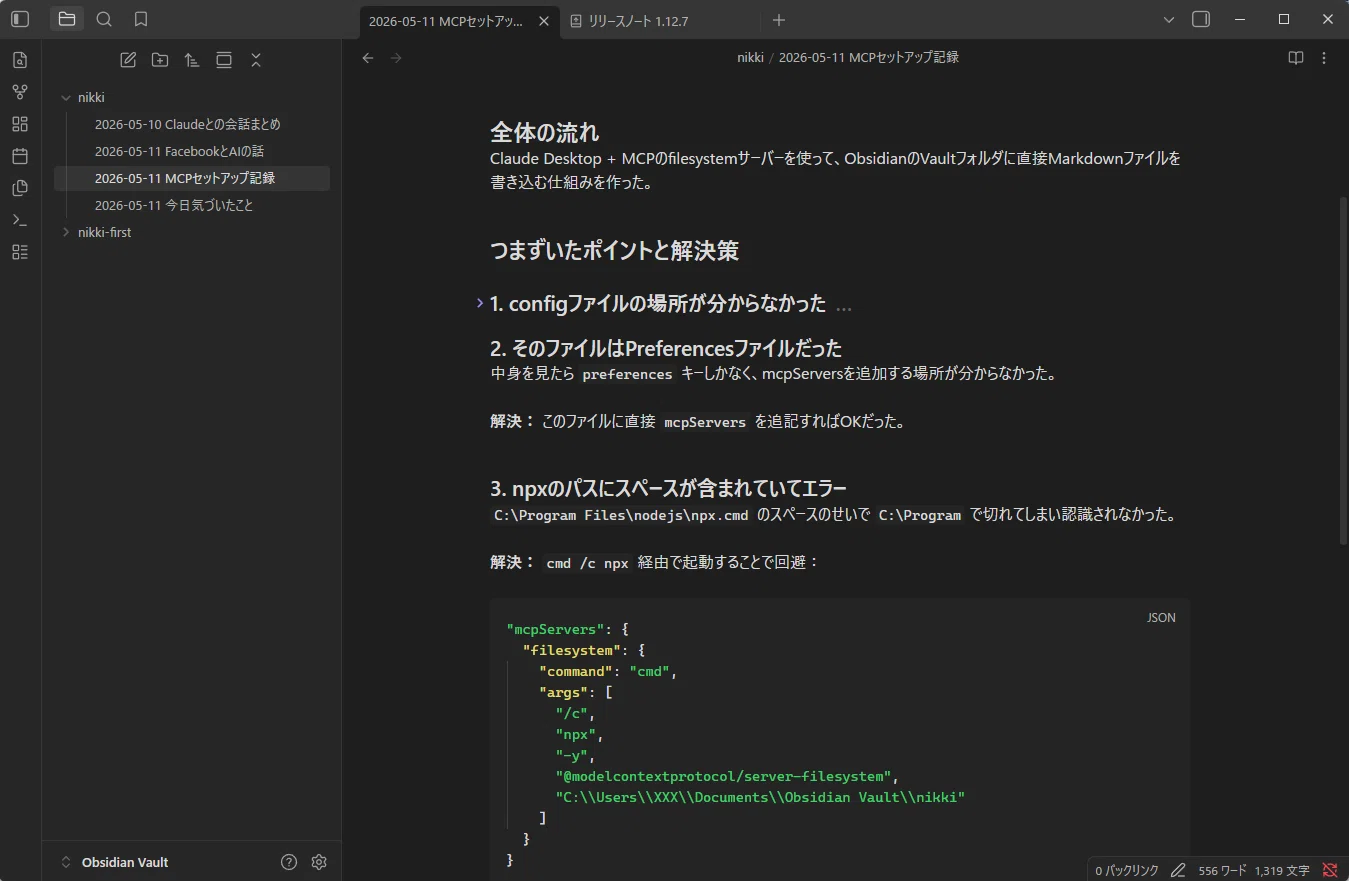Open command palette terminal icon
Image resolution: width=1349 pixels, height=881 pixels.
(20, 220)
